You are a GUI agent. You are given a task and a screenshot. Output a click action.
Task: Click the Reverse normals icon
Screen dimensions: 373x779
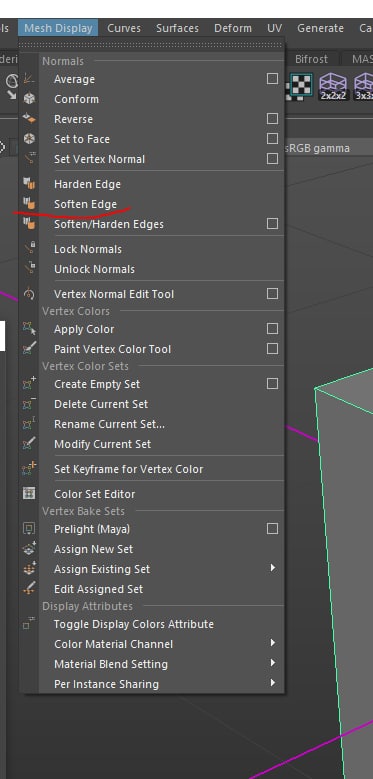[29, 119]
